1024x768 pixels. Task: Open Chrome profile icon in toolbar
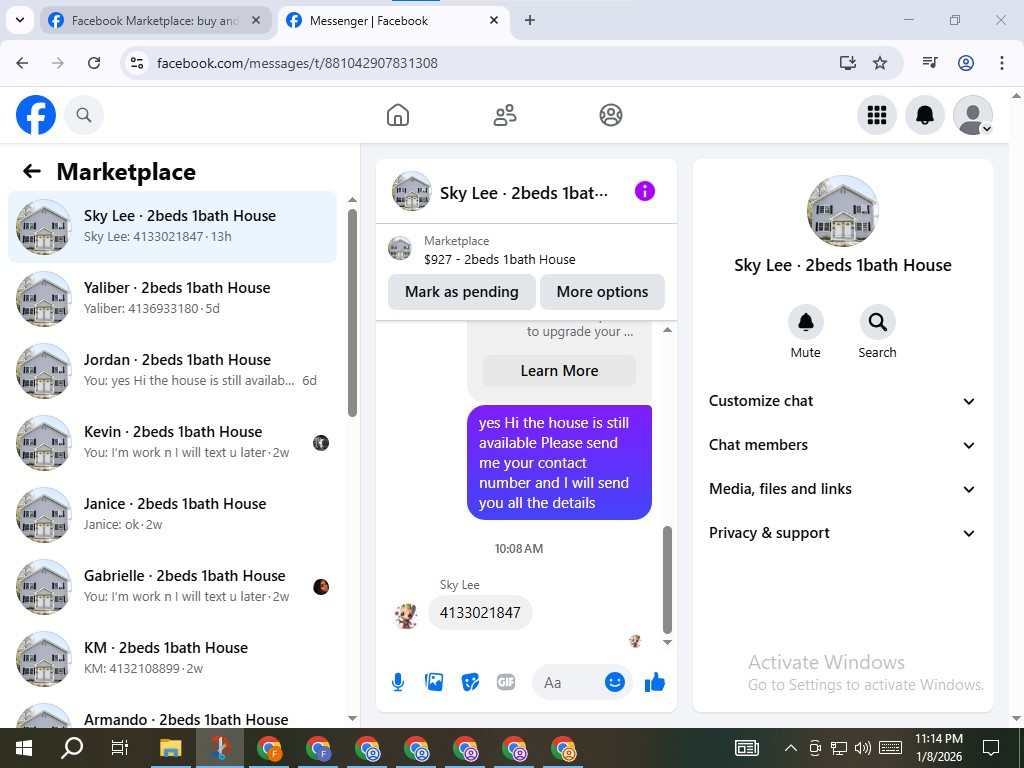966,63
